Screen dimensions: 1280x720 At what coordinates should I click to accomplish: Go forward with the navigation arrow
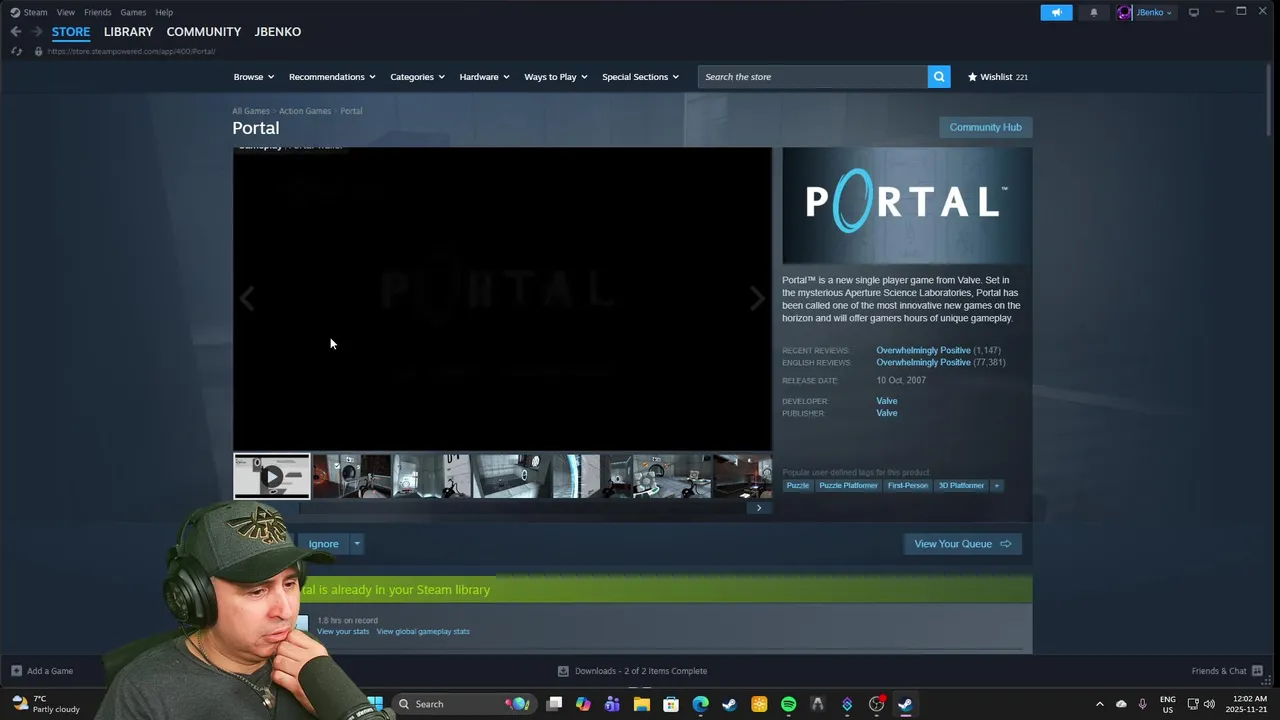[x=36, y=32]
